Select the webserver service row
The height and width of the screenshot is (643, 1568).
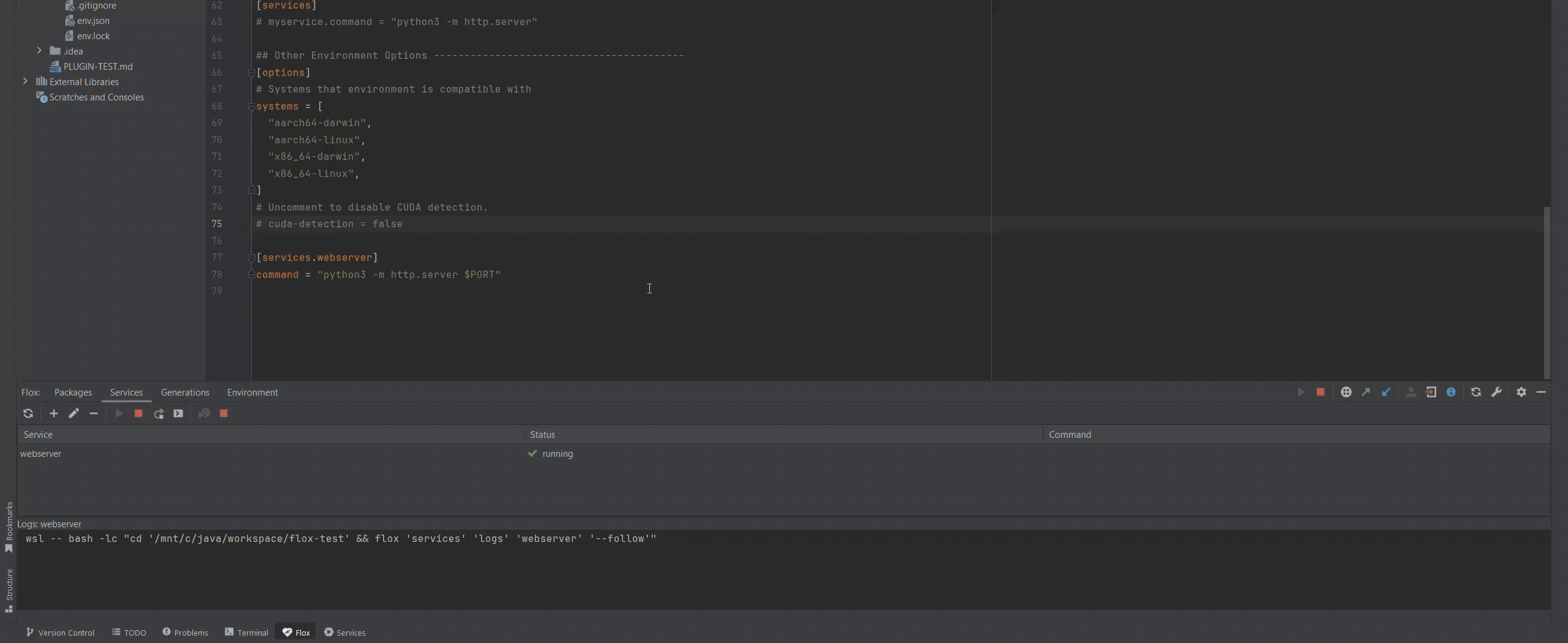click(x=784, y=454)
